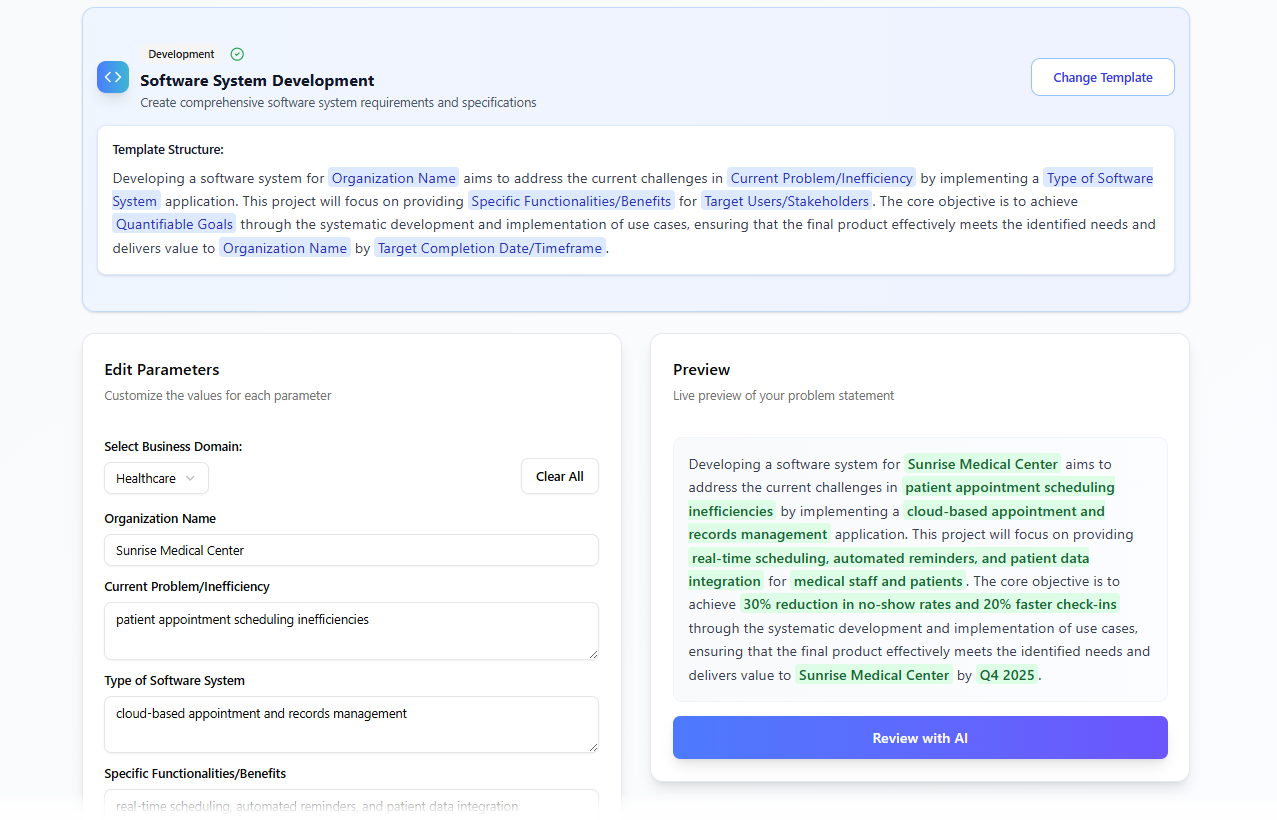Click the Development status badge

click(x=181, y=54)
